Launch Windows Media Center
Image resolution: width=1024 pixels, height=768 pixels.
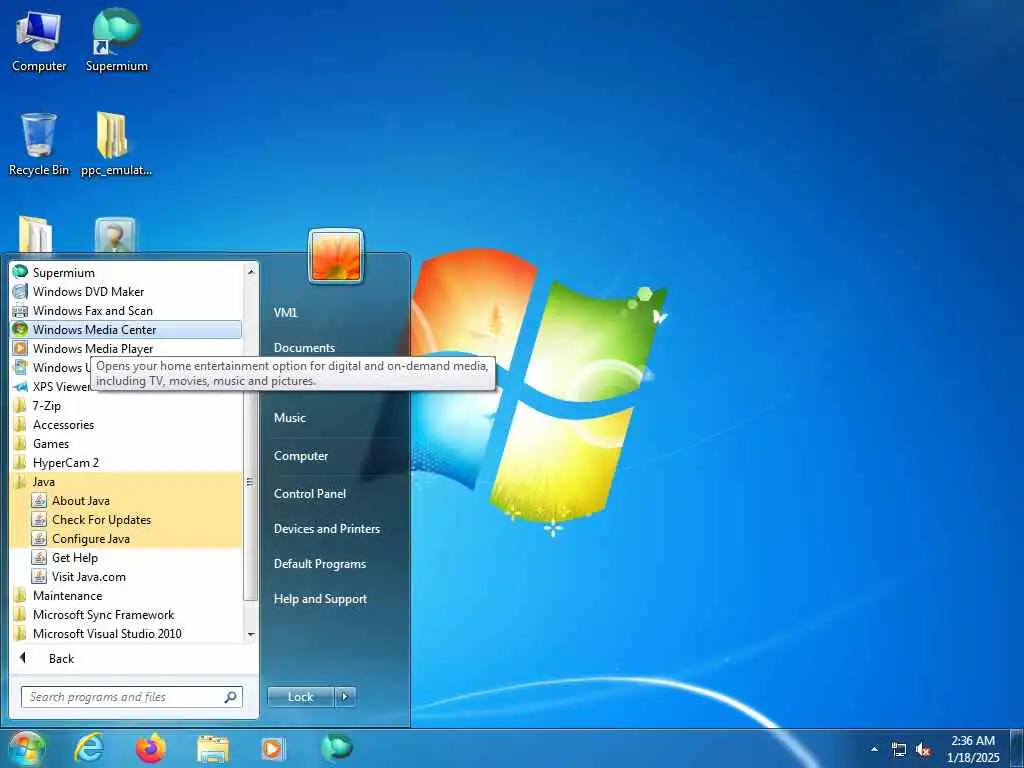click(127, 329)
